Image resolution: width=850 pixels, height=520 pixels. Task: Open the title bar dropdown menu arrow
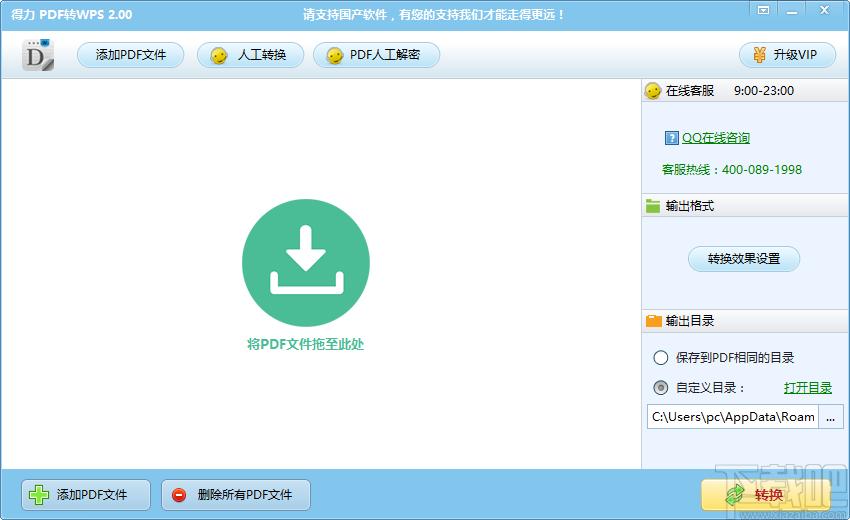coord(763,10)
